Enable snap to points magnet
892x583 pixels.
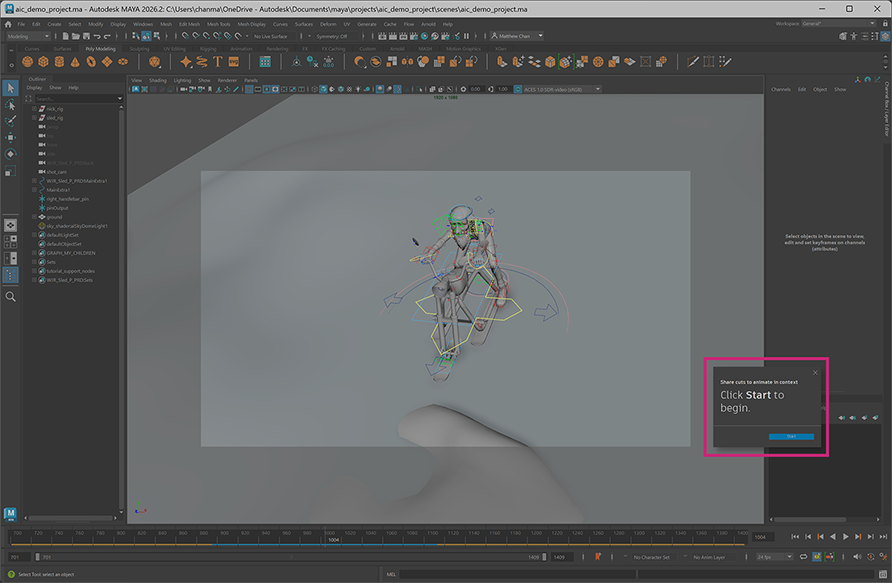[x=208, y=36]
